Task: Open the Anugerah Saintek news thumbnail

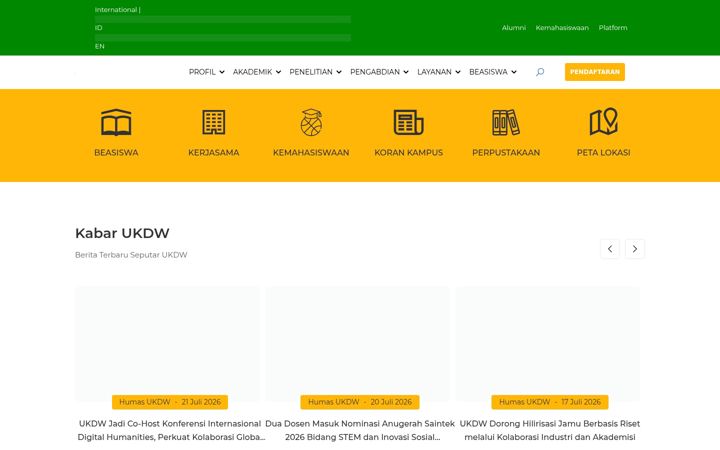Action: 358,343
